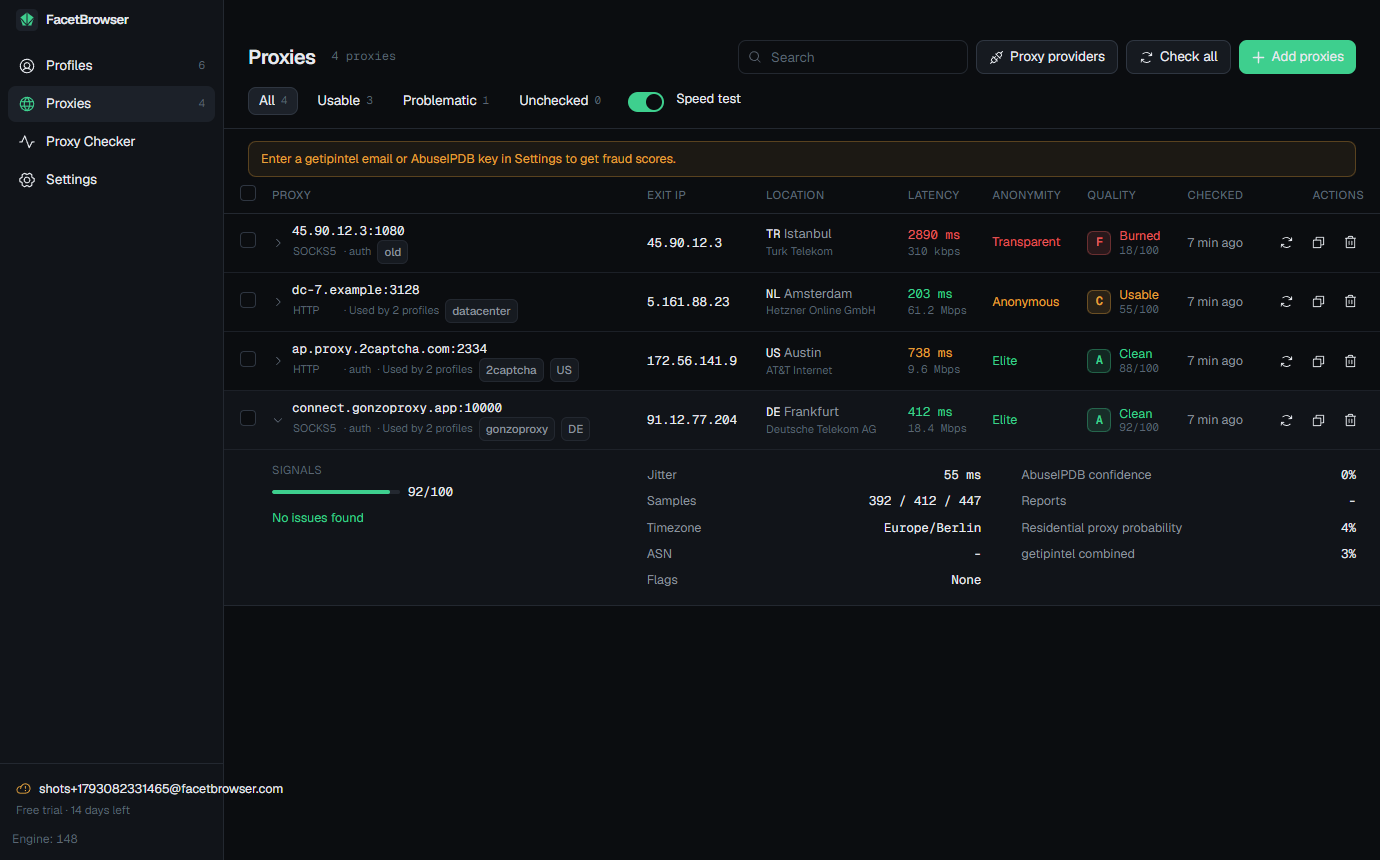Screen dimensions: 1380x860
Task: Click the signals 92/100 score bar
Action: click(x=336, y=492)
